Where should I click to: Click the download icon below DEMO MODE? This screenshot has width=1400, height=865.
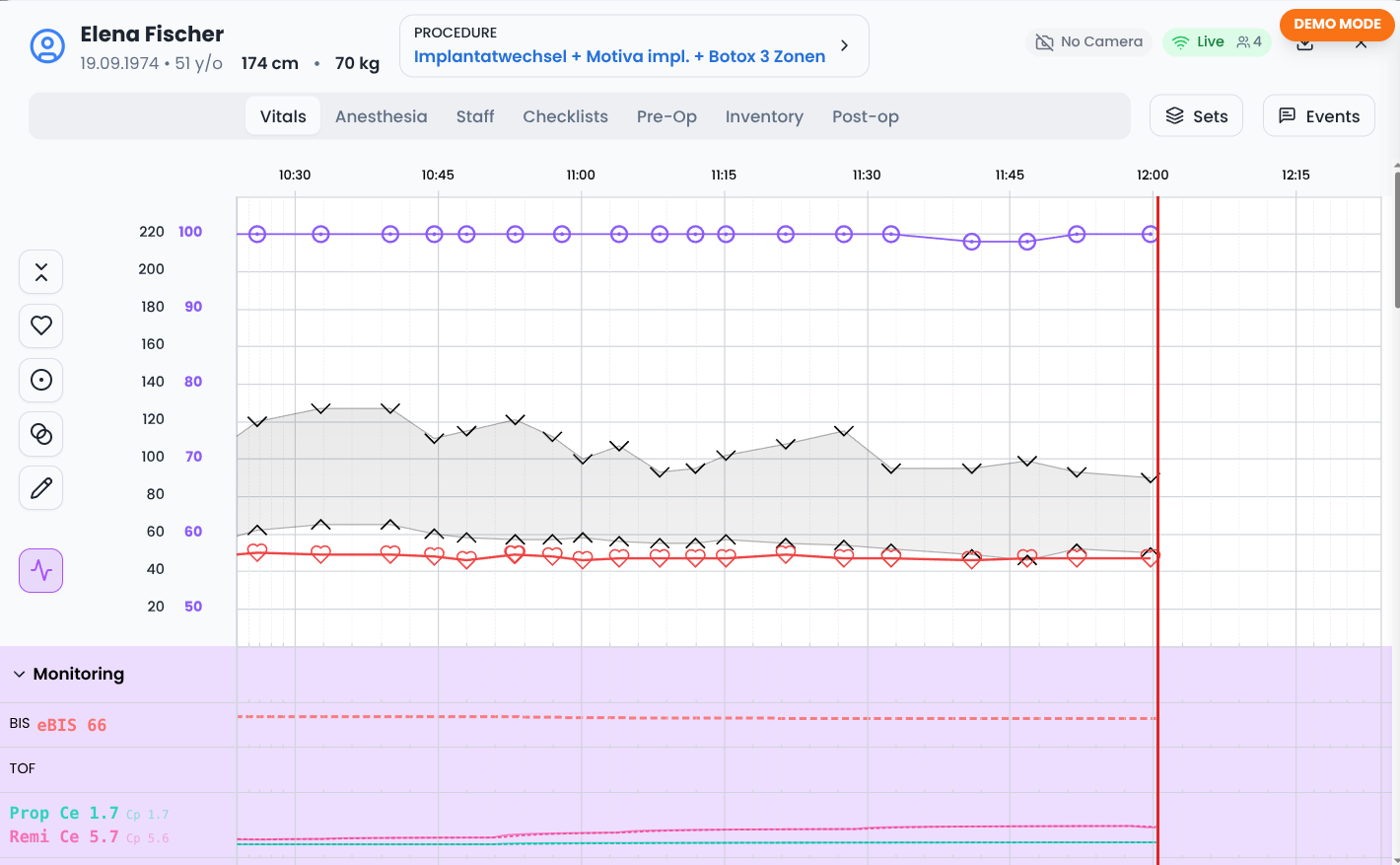1304,45
